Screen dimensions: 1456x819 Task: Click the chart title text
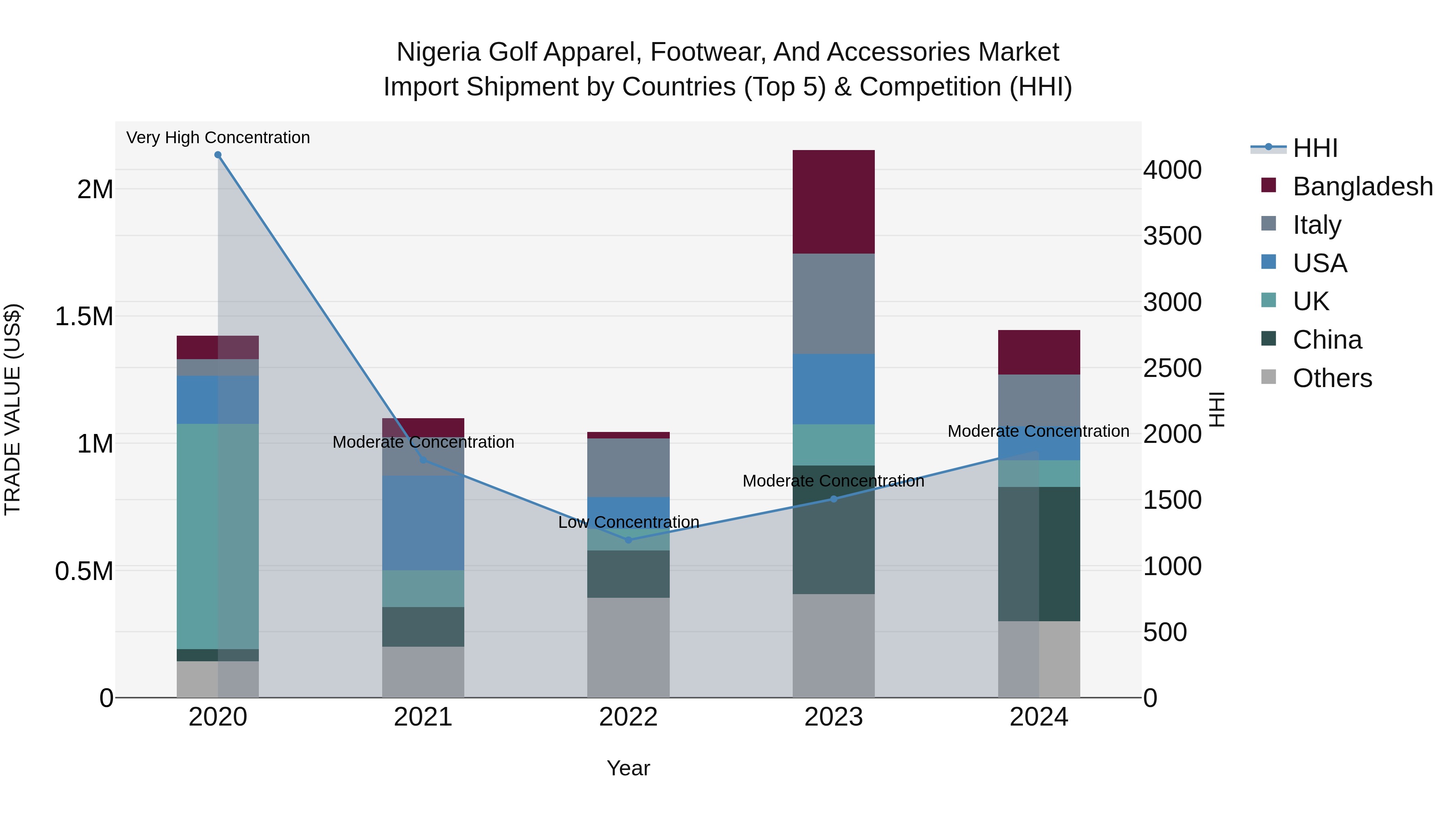point(728,69)
